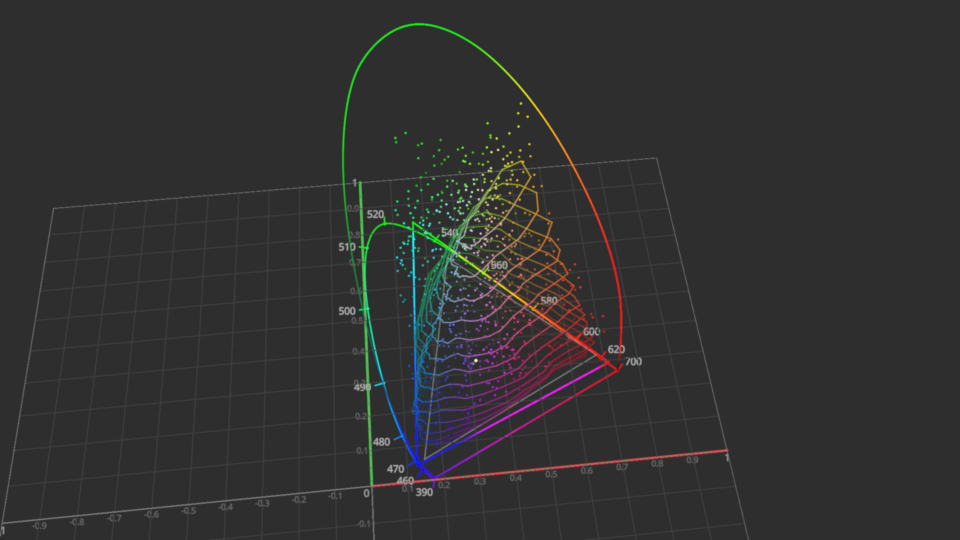The image size is (960, 540).
Task: Click the 0.7 tick on green axis
Action: coord(355,263)
